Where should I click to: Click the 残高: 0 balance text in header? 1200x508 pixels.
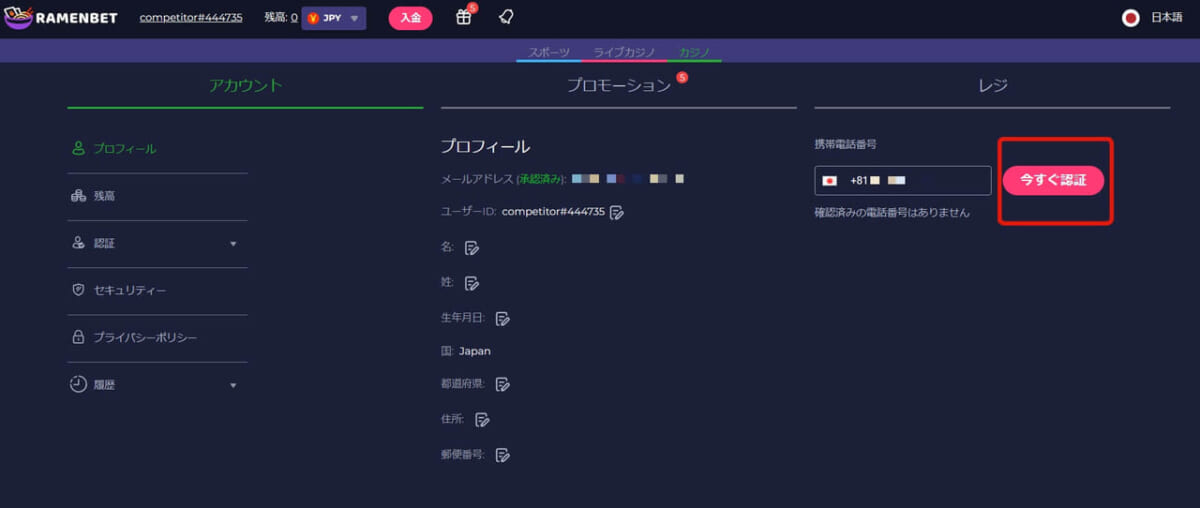coord(281,18)
